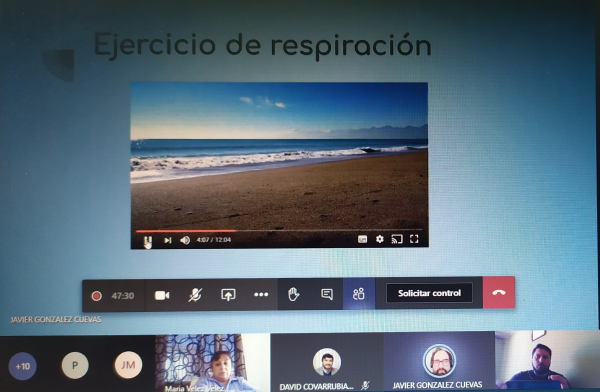Mute the video volume speaker icon
This screenshot has width=600, height=392.
tap(185, 240)
